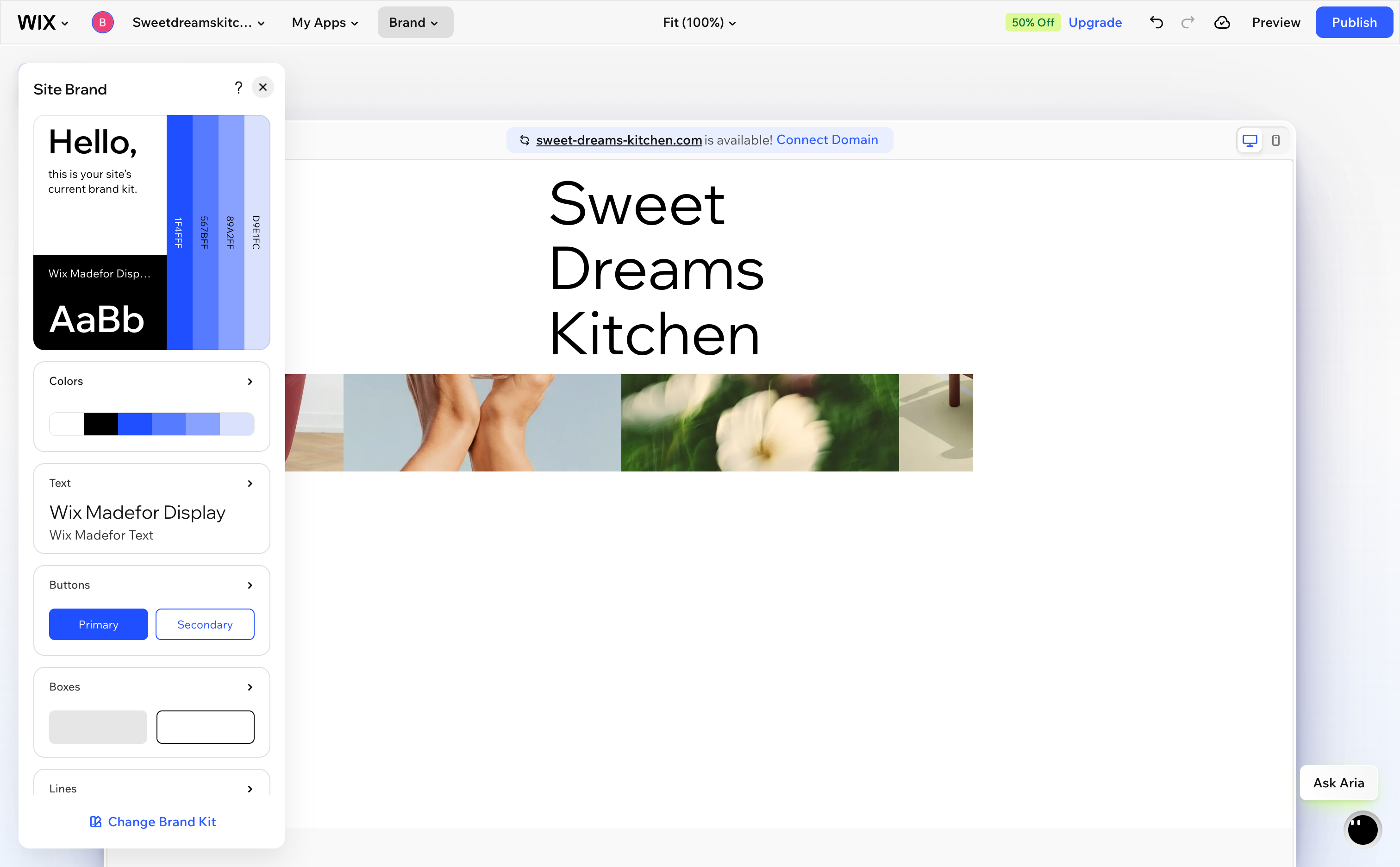
Task: Click the legs photo in the canvas
Action: pyautogui.click(x=482, y=422)
